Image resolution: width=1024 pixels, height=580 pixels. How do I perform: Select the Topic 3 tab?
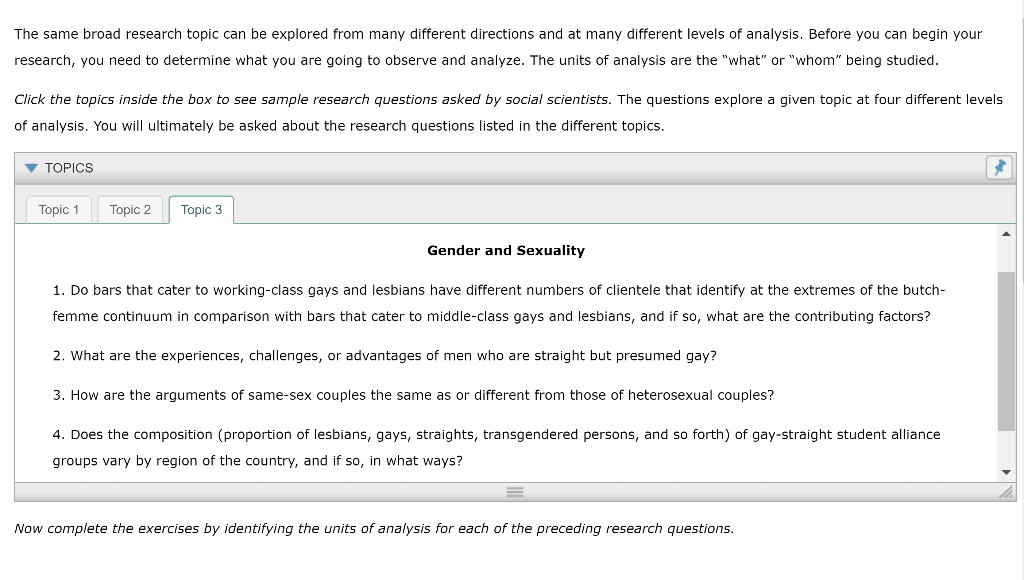(201, 210)
